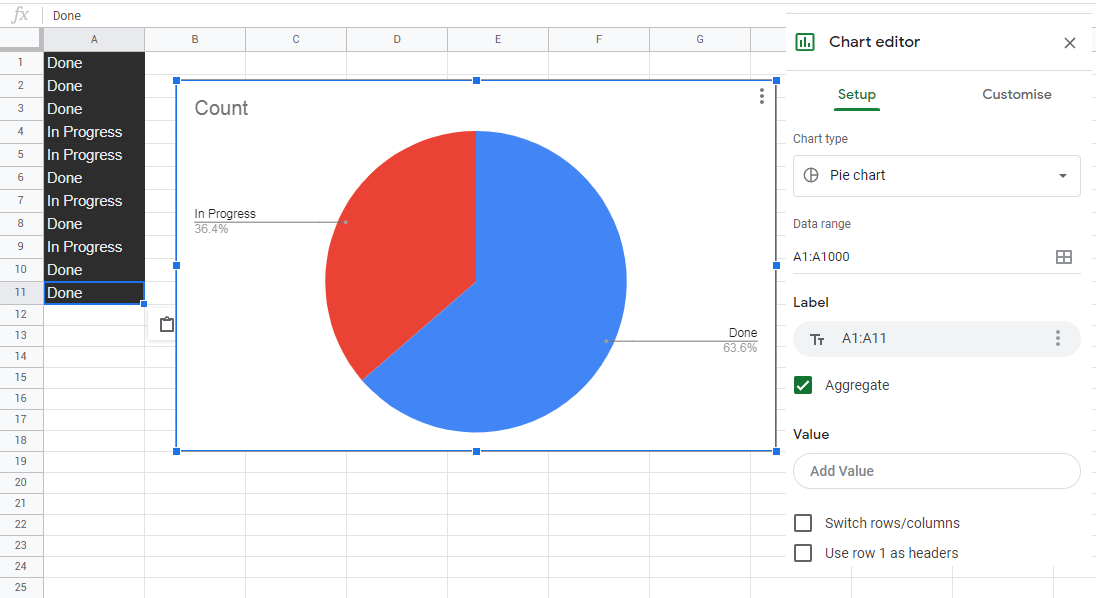Select row 1 header
This screenshot has height=598, width=1096.
click(21, 63)
